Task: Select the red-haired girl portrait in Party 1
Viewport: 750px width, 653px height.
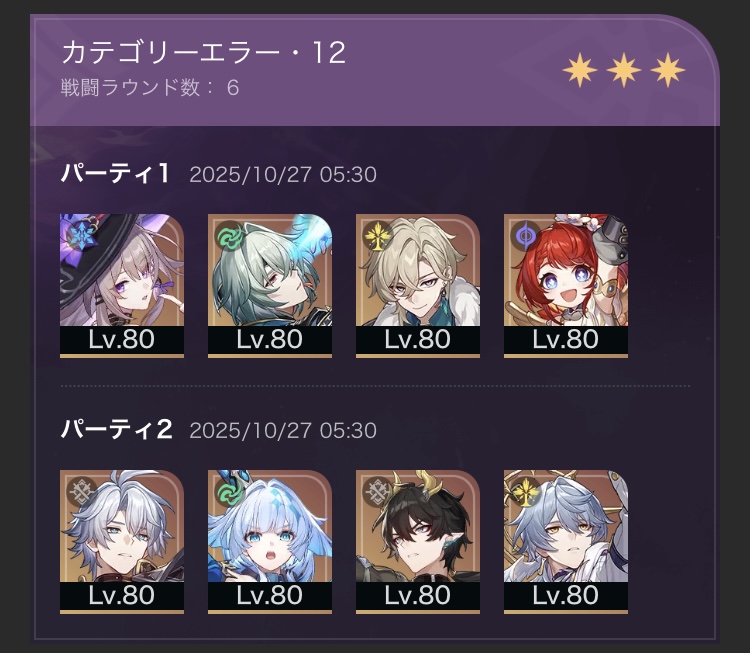Action: click(x=566, y=286)
